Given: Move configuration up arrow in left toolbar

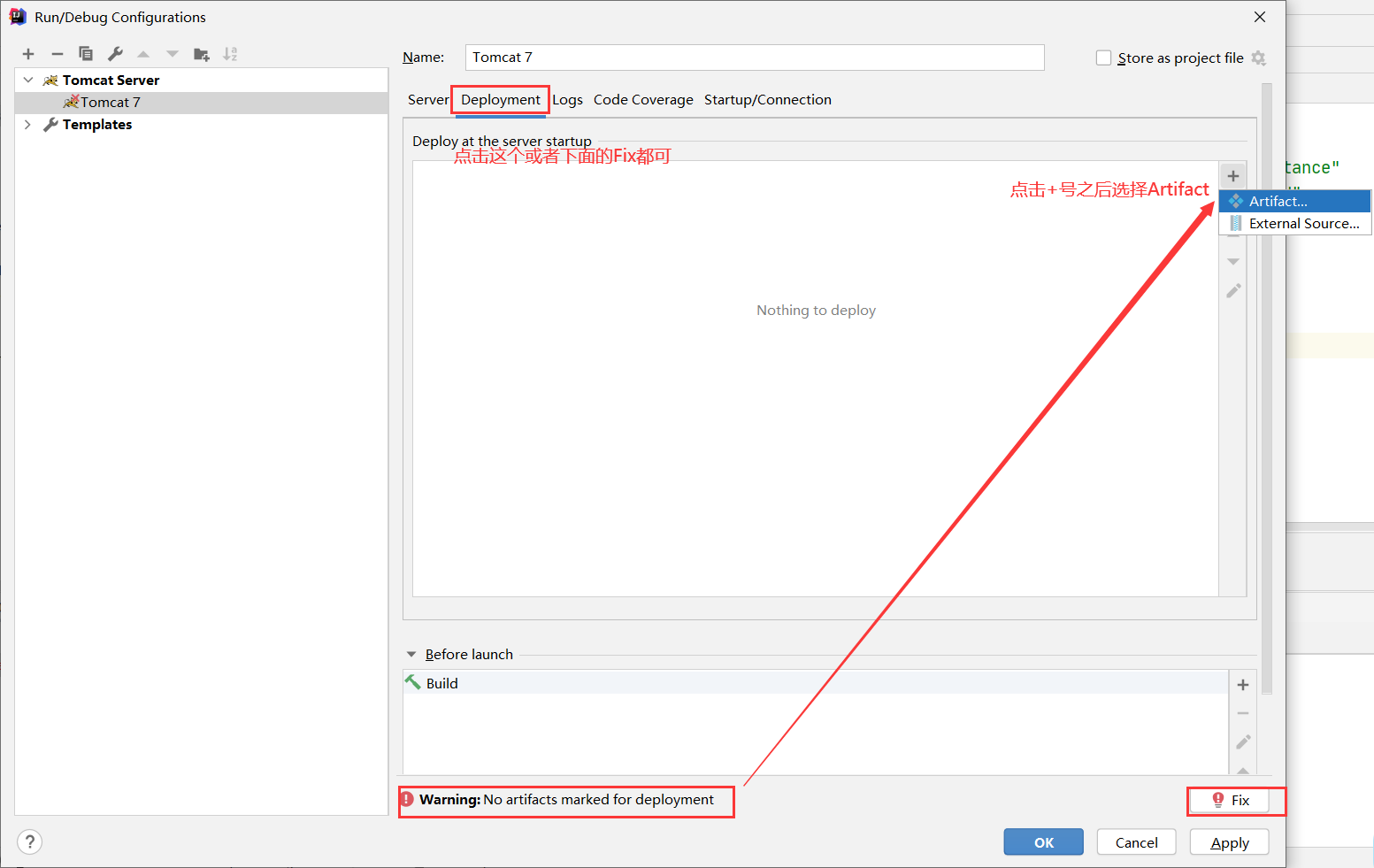Looking at the screenshot, I should [143, 54].
